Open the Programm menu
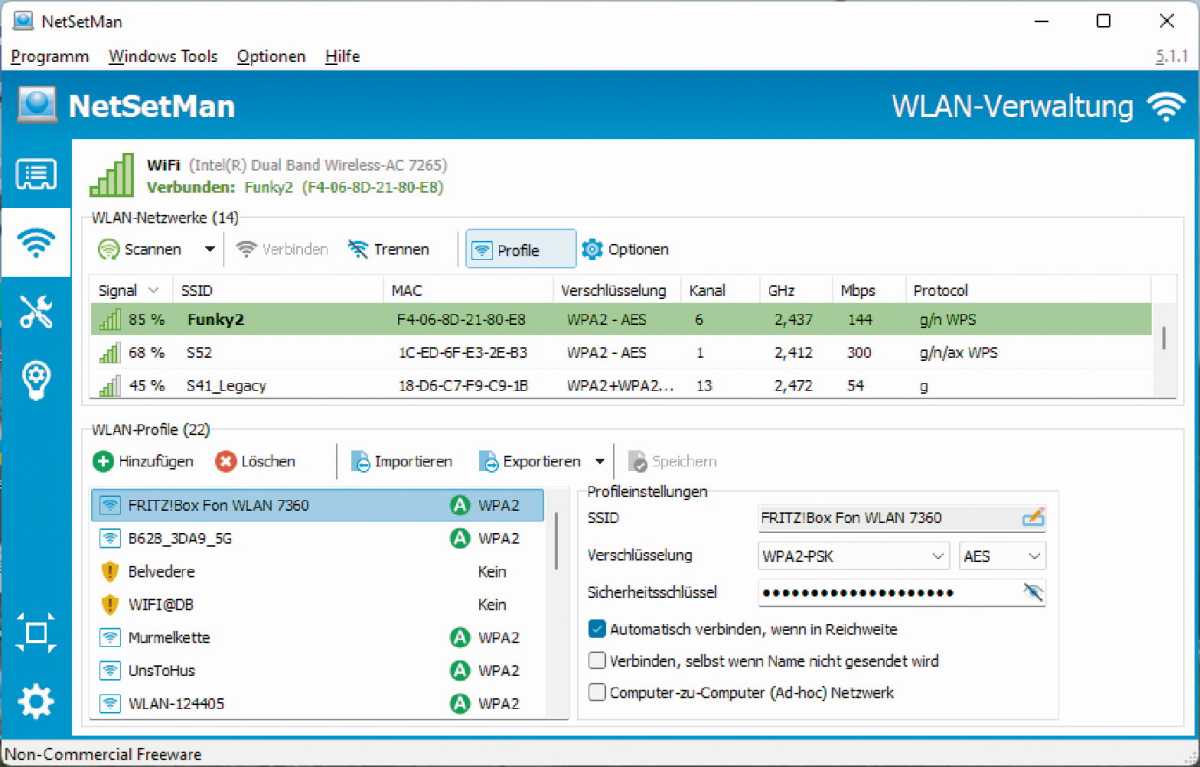 (x=50, y=56)
